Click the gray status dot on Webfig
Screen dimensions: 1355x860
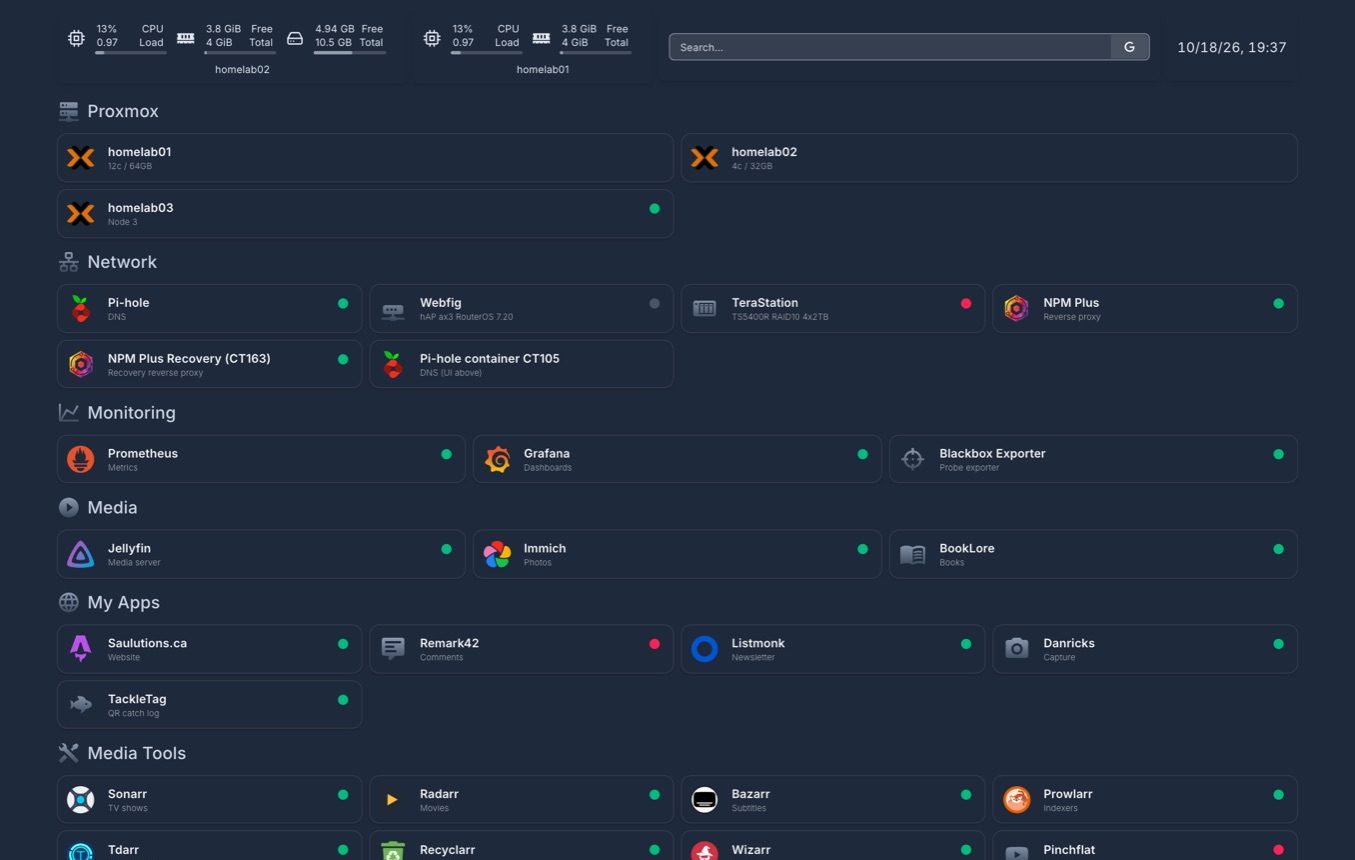tap(654, 303)
